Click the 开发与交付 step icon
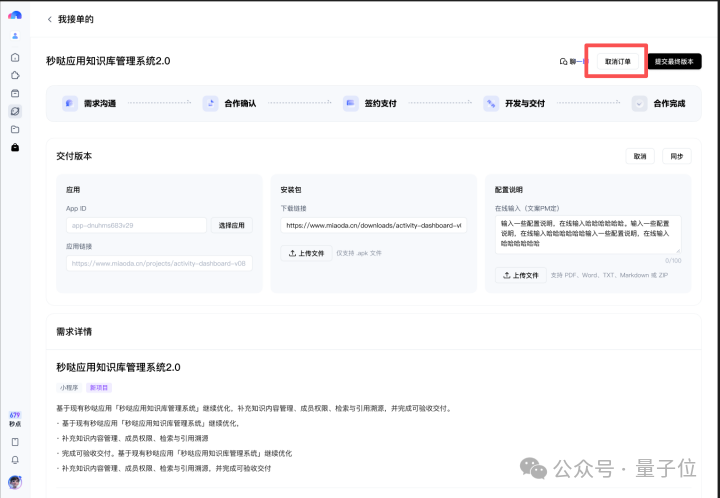720x498 pixels. [x=491, y=103]
